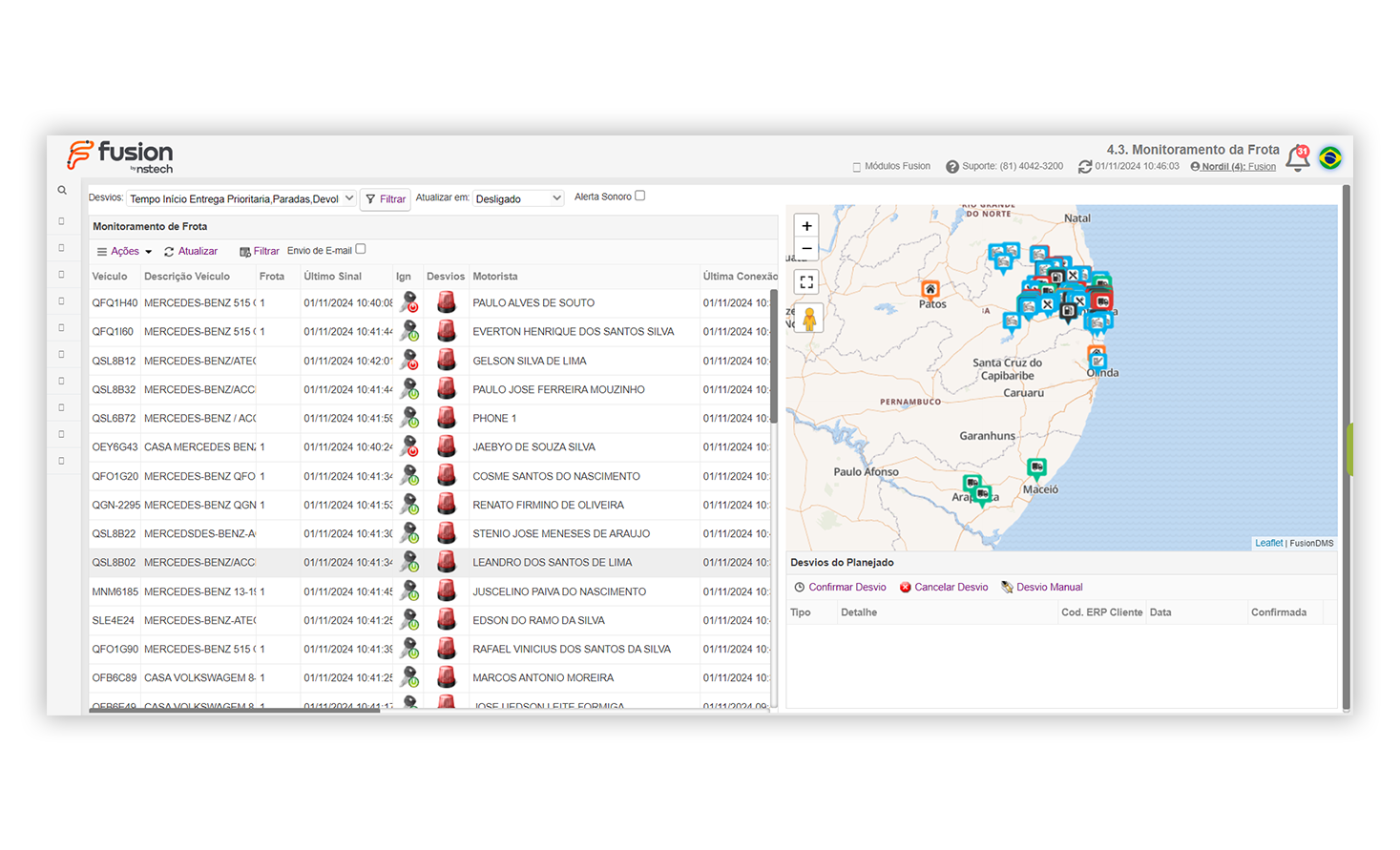The width and height of the screenshot is (1400, 850).
Task: Click Filtrar in the grid toolbar
Action: 259,252
